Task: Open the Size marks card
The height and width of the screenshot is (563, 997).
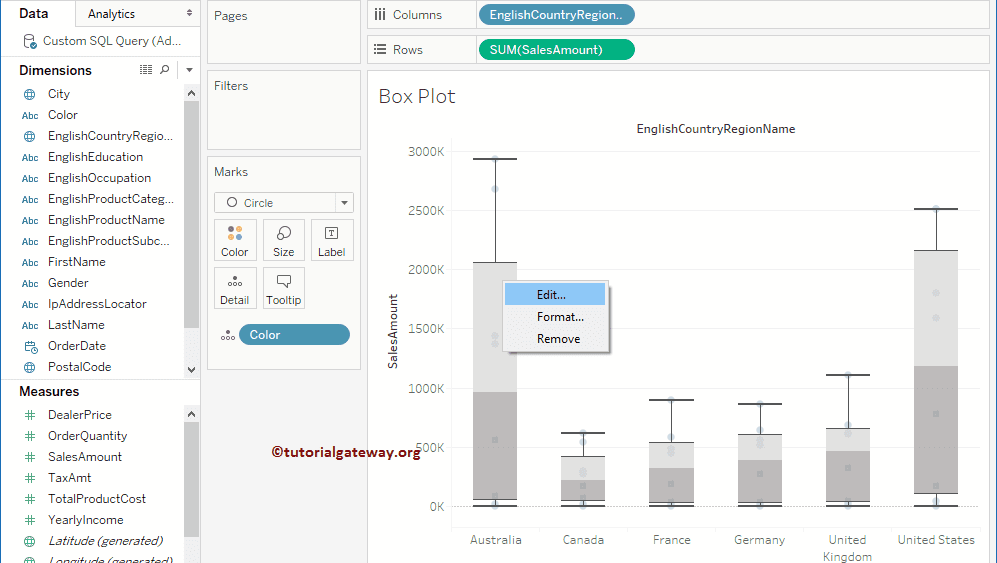Action: (x=284, y=240)
